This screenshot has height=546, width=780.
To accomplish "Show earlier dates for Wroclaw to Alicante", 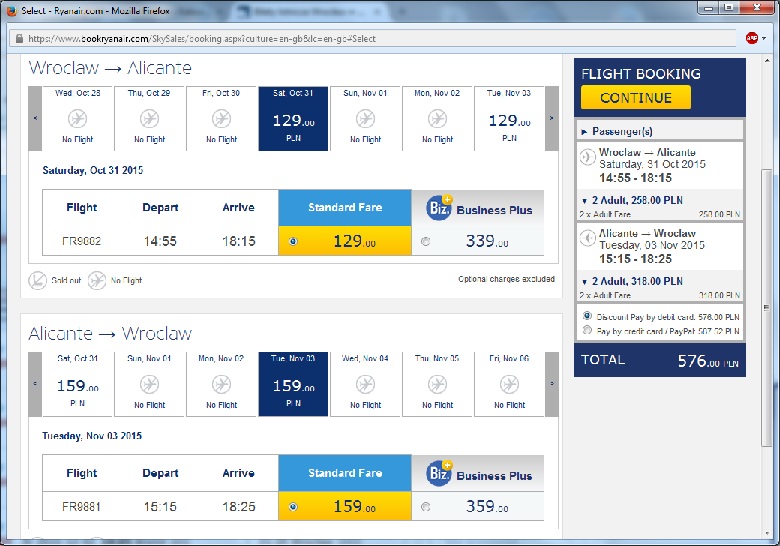I will point(35,118).
